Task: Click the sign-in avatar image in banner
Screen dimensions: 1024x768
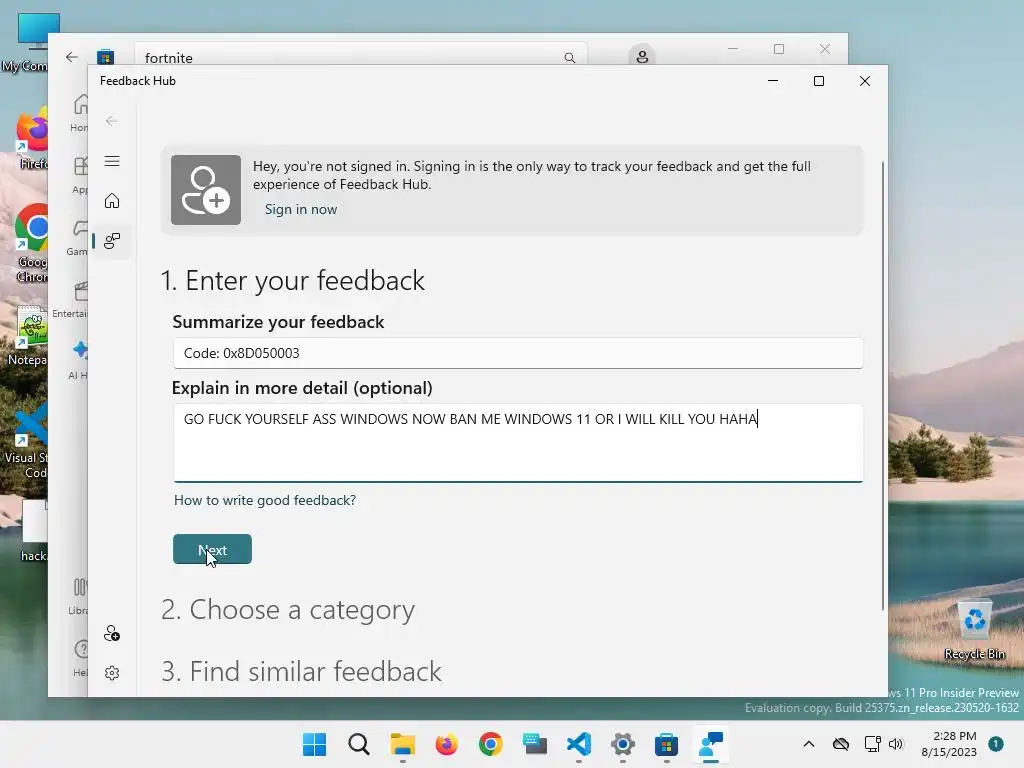Action: tap(206, 190)
